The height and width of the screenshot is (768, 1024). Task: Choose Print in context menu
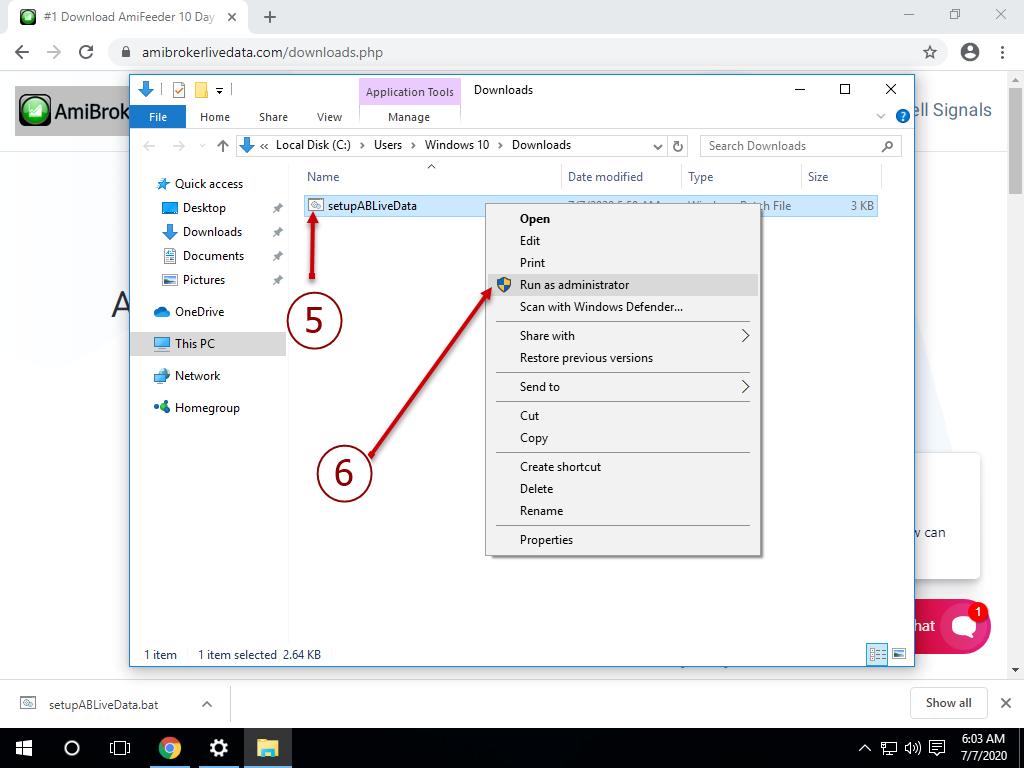pyautogui.click(x=532, y=263)
